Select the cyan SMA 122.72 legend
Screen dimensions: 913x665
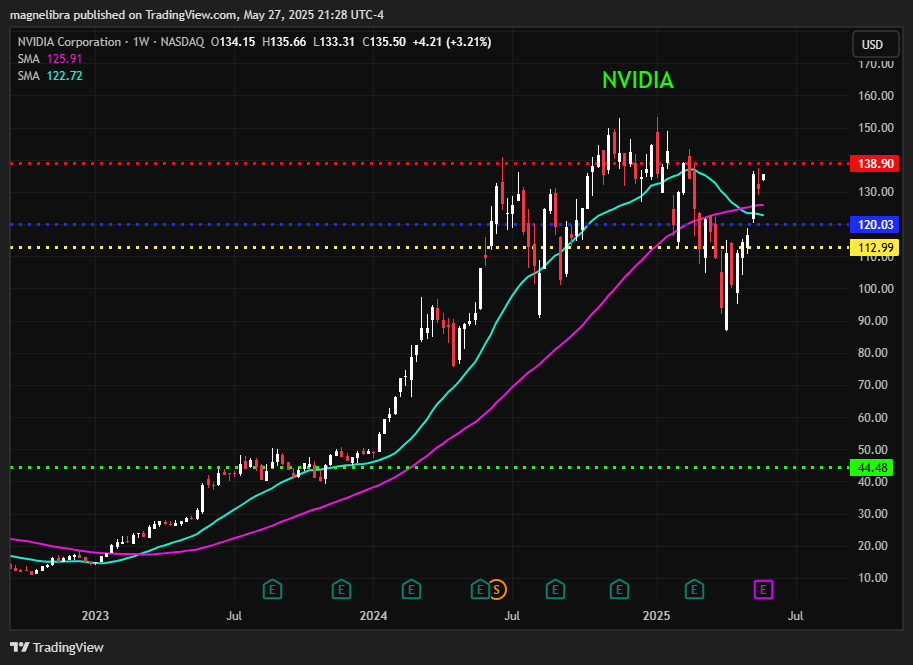tap(50, 76)
